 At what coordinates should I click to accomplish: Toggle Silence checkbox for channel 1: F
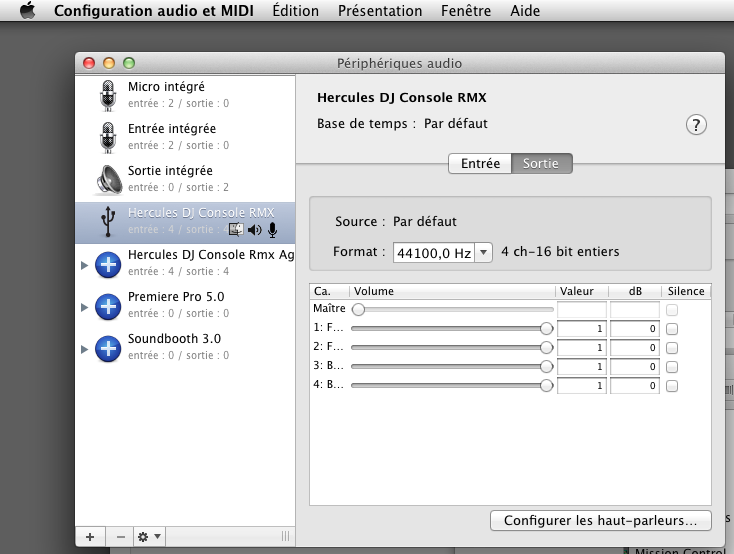672,329
